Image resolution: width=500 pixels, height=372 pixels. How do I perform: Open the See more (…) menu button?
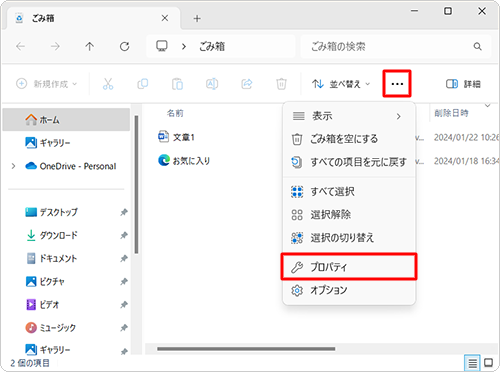point(397,84)
